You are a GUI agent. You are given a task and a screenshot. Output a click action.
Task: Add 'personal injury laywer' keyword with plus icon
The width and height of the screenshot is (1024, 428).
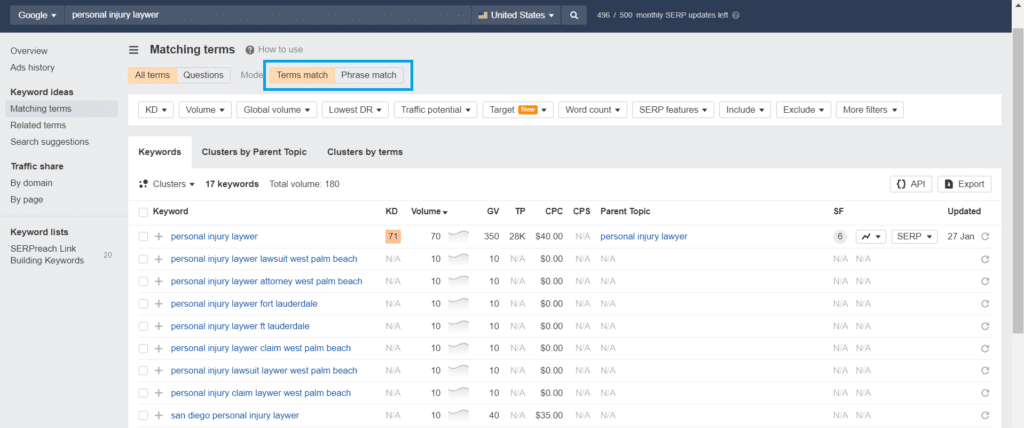tap(159, 237)
